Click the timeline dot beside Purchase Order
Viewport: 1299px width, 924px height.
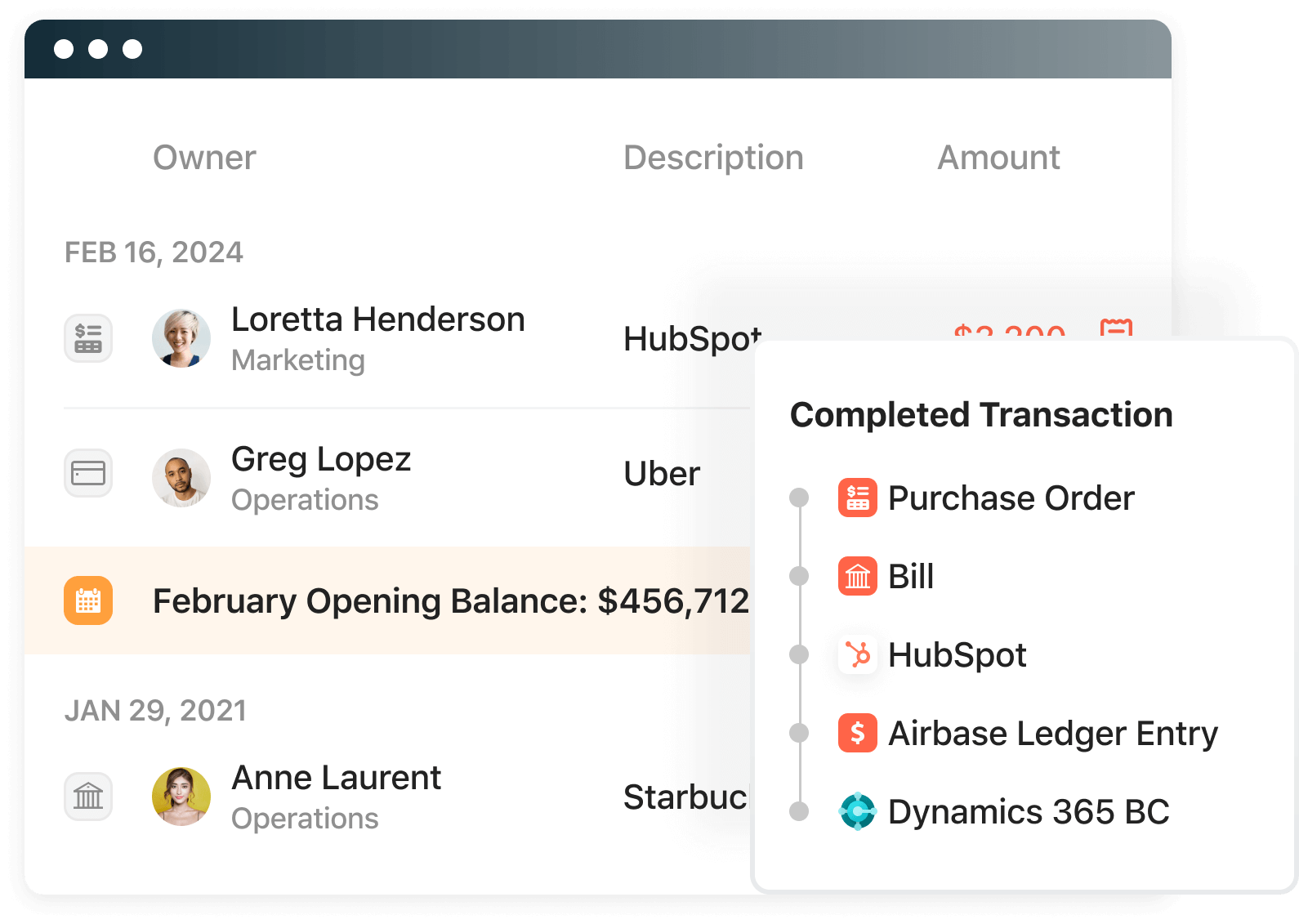[x=799, y=498]
